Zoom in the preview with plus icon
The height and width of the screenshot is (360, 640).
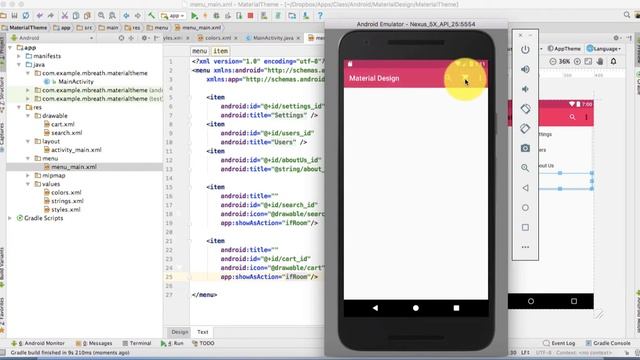(x=577, y=61)
